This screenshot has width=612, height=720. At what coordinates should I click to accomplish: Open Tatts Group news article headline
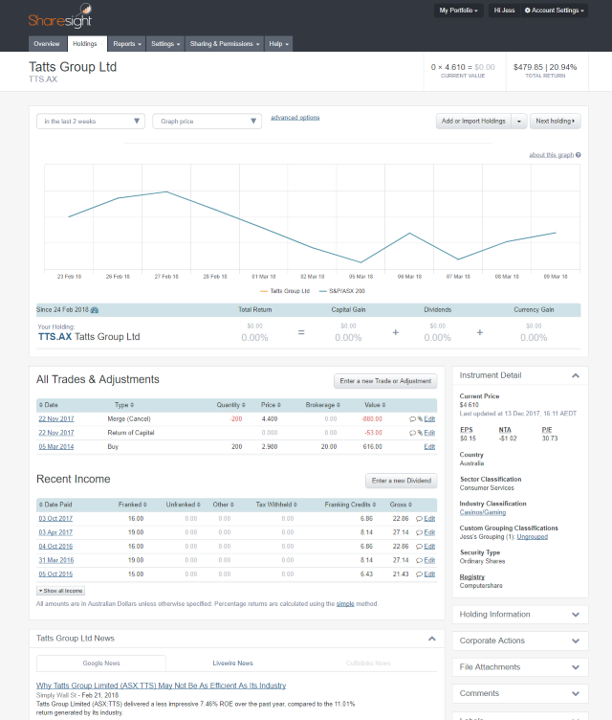161,686
